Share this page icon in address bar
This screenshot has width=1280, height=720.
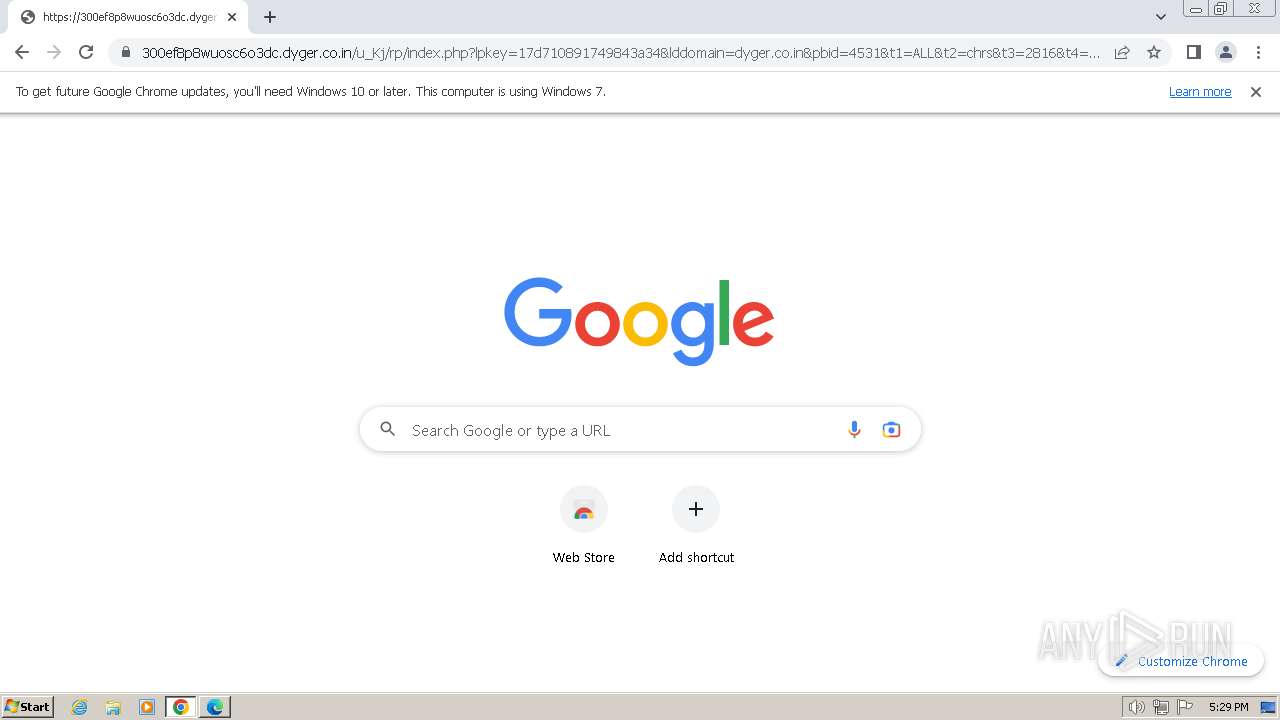(1122, 52)
